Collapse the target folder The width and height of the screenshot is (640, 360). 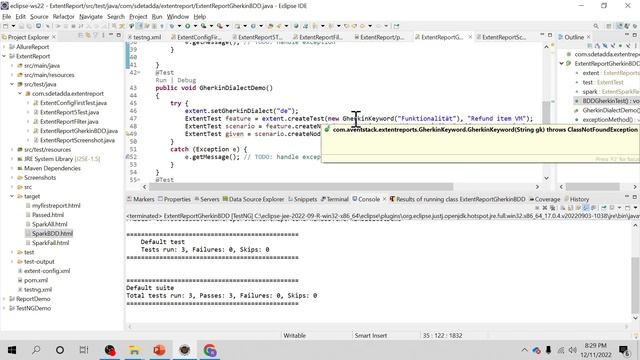pyautogui.click(x=12, y=196)
